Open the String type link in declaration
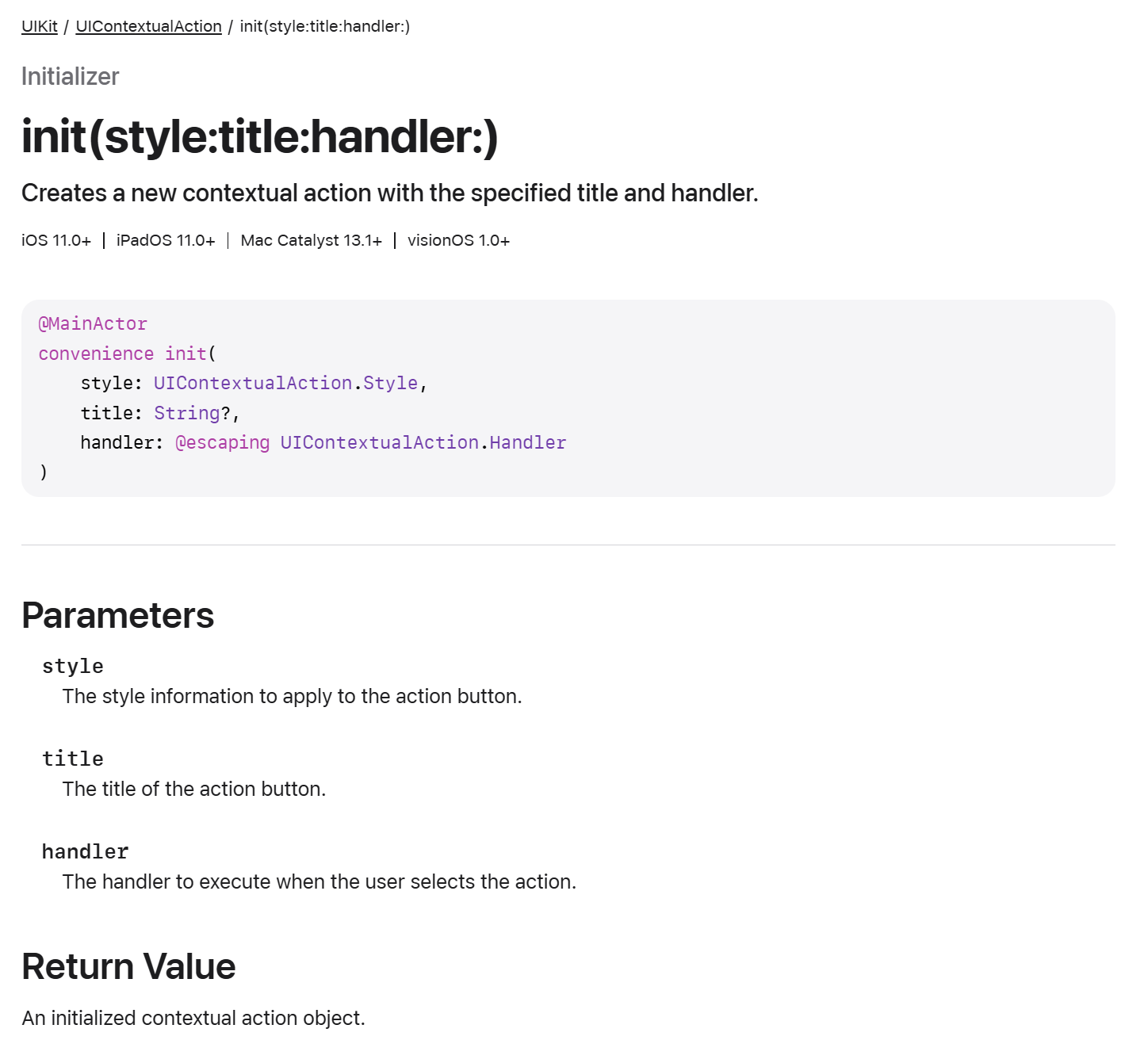This screenshot has width=1148, height=1063. click(186, 413)
